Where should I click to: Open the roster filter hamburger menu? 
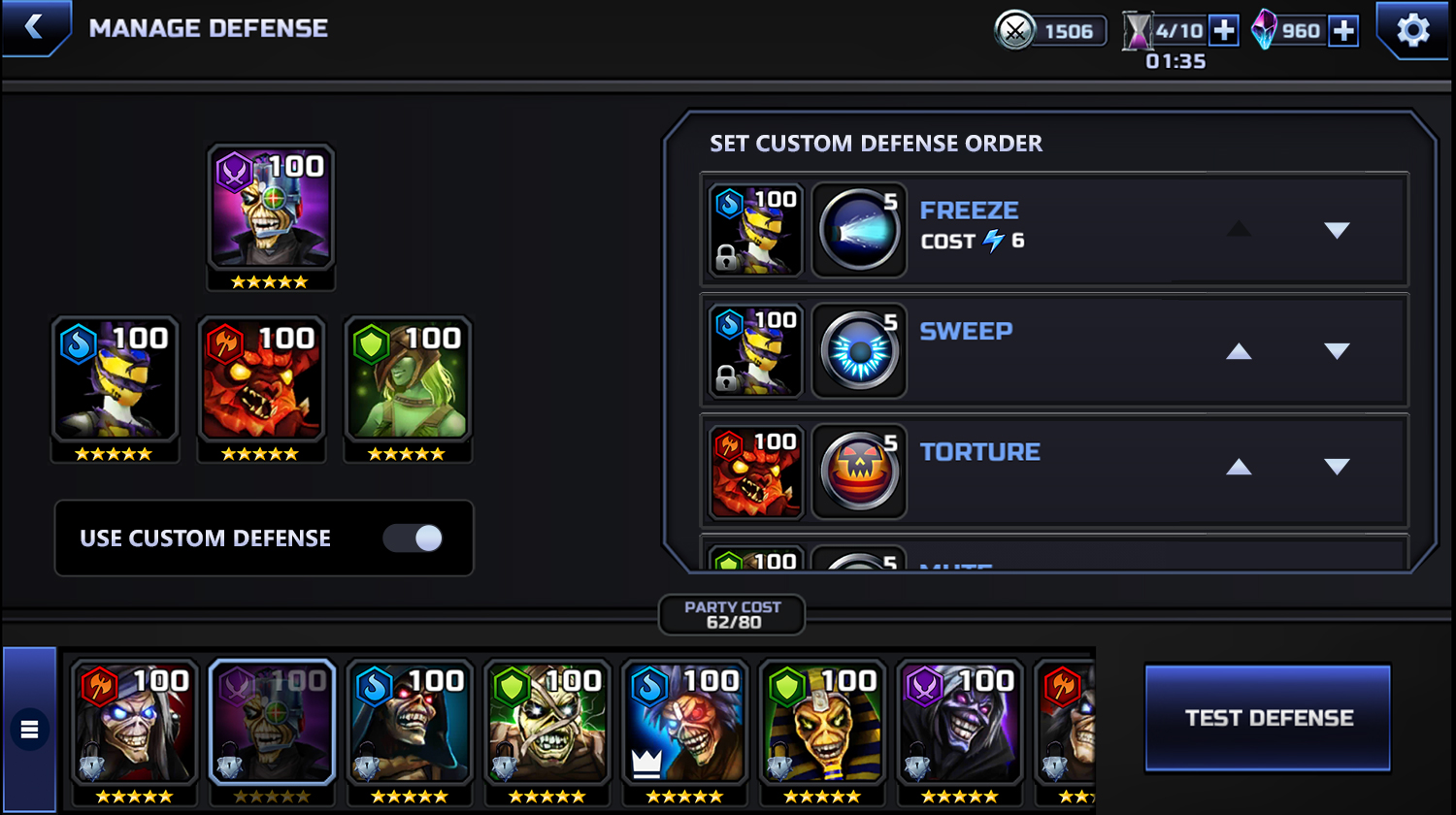29,729
